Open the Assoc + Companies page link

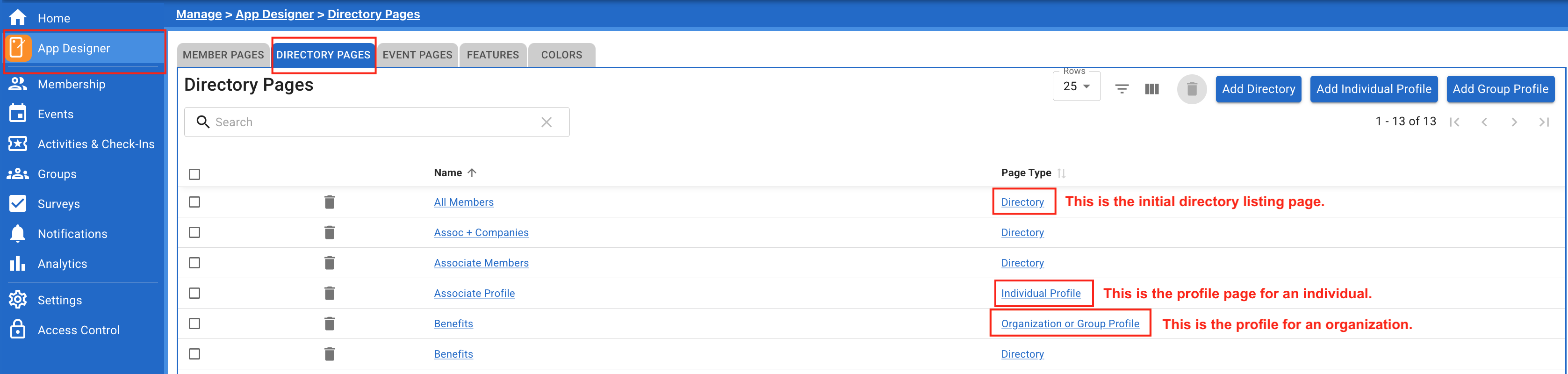tap(481, 232)
